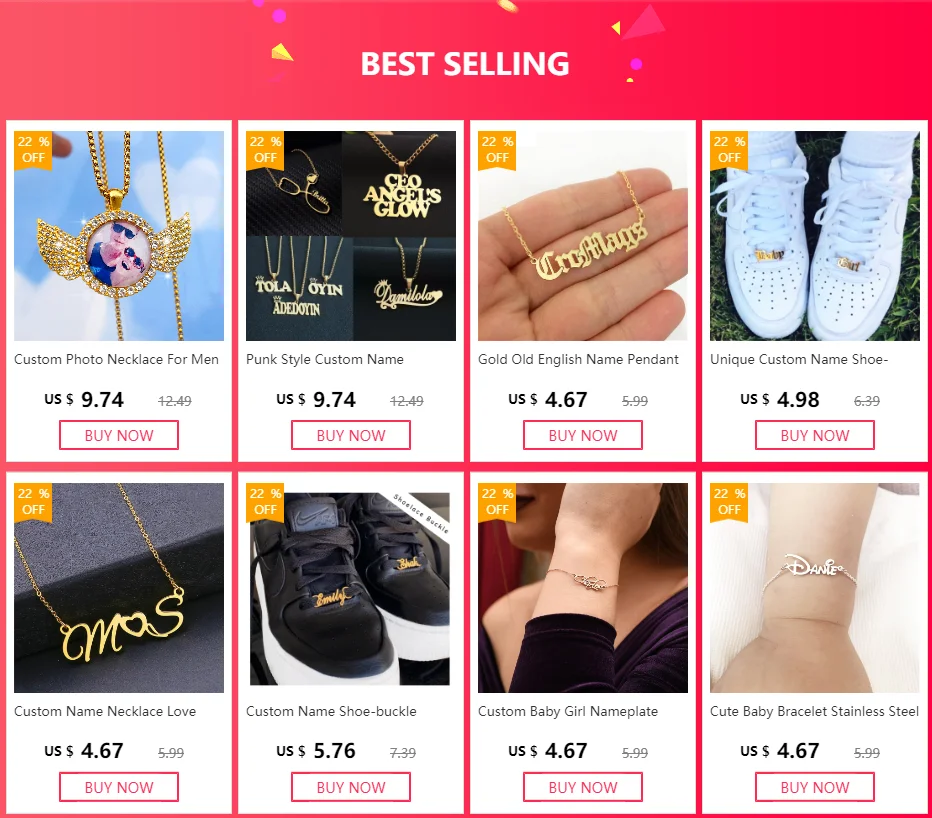The width and height of the screenshot is (932, 818).
Task: Open the Gold Old English Name Pendant title
Action: [x=578, y=360]
